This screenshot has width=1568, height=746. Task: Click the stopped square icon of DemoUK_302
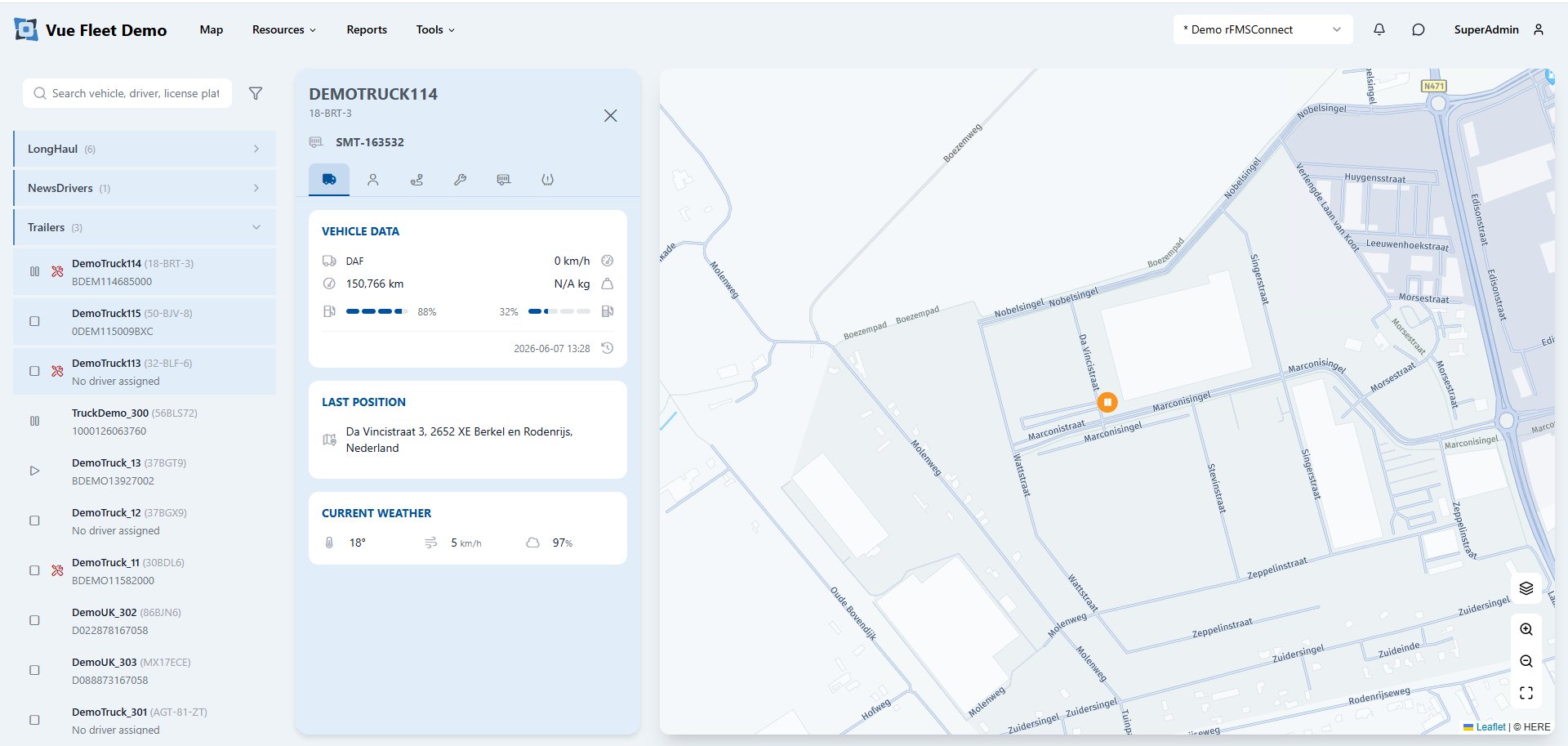coord(34,620)
